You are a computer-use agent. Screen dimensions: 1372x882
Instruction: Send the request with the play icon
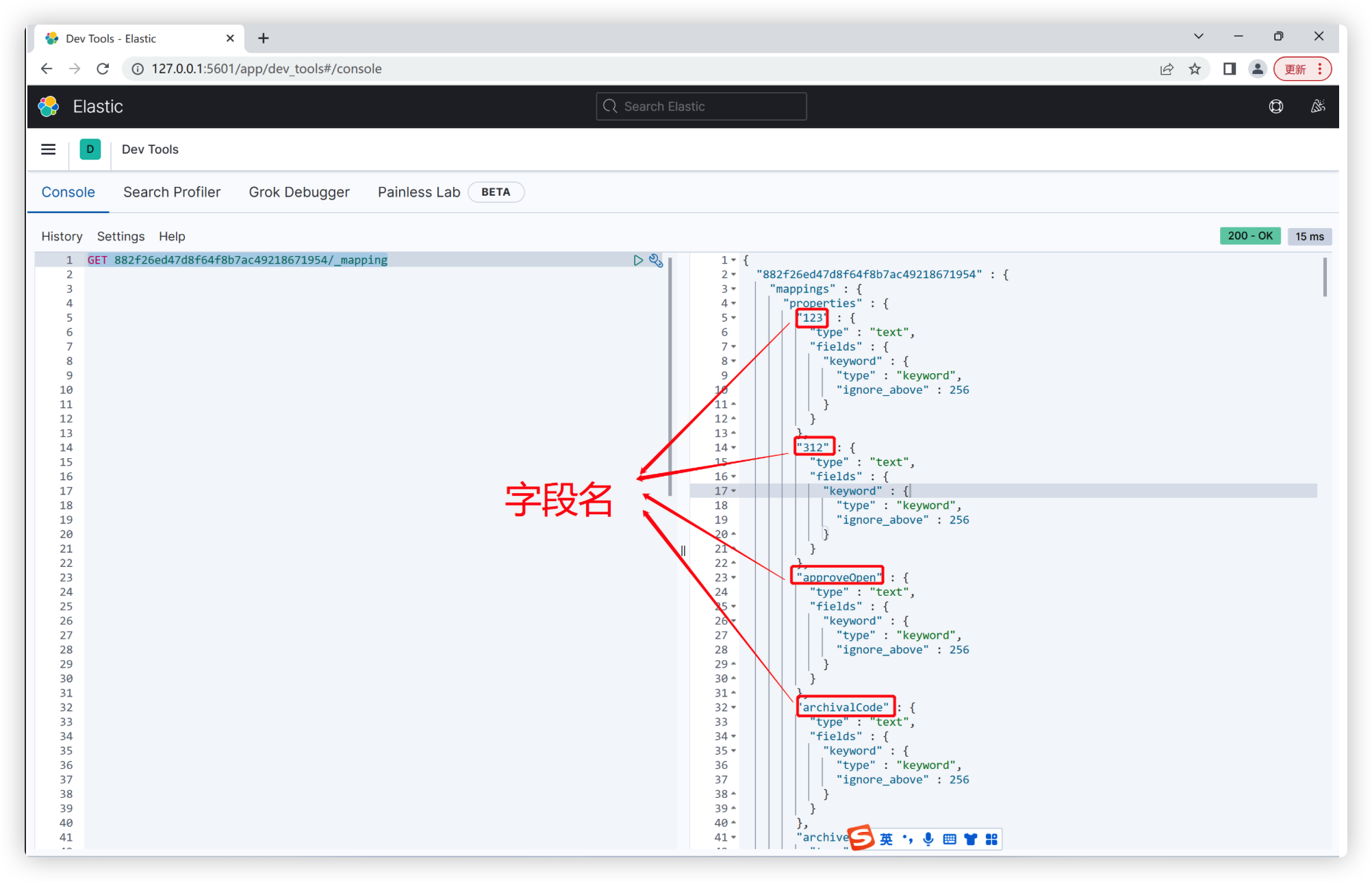[638, 260]
